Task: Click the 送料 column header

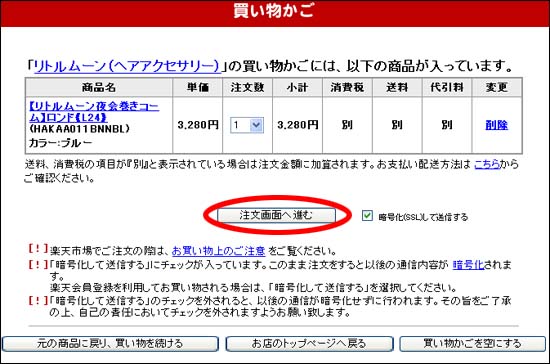Action: tap(397, 87)
